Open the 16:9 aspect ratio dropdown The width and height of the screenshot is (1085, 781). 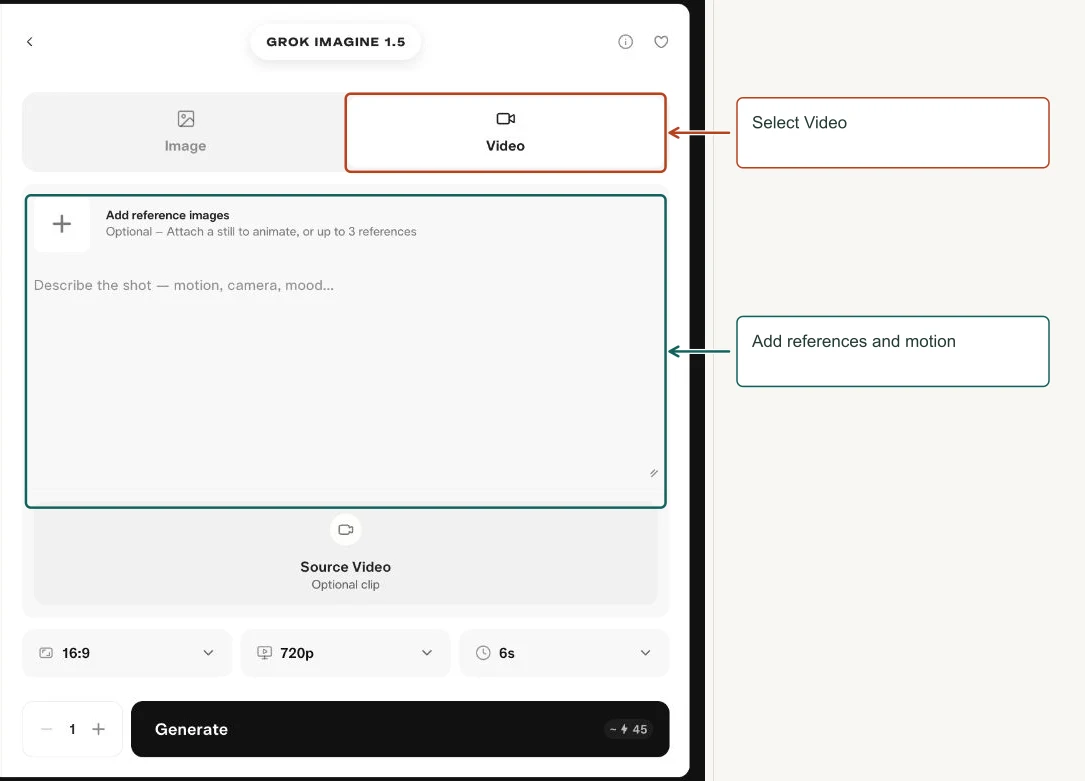click(127, 653)
